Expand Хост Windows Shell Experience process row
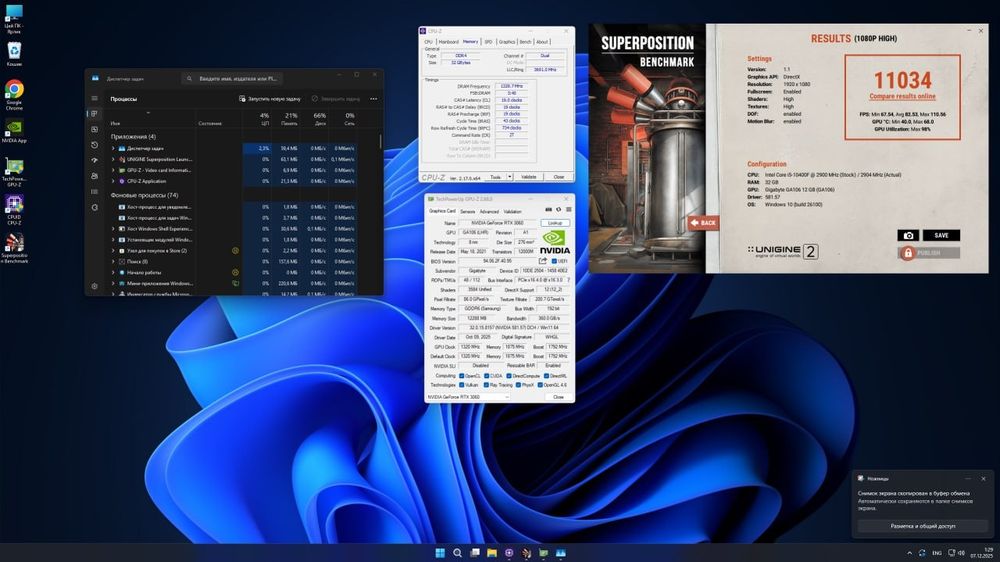Screen dimensions: 1000x562 [x=114, y=228]
